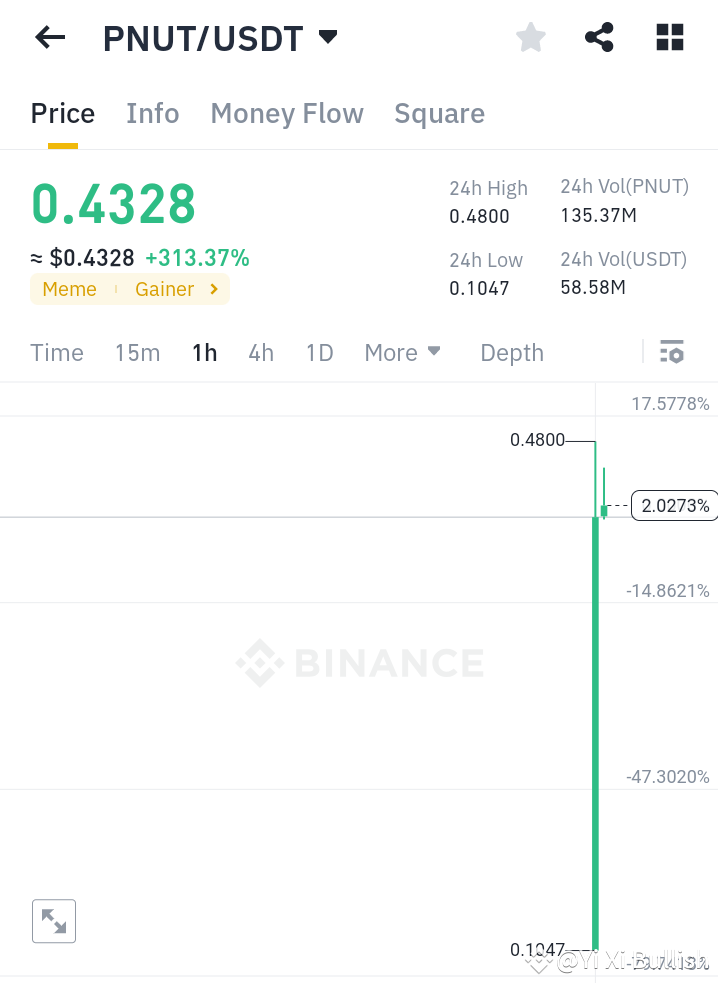The width and height of the screenshot is (718, 983).
Task: Tap the Binance watermark logo on the chart
Action: coord(360,662)
